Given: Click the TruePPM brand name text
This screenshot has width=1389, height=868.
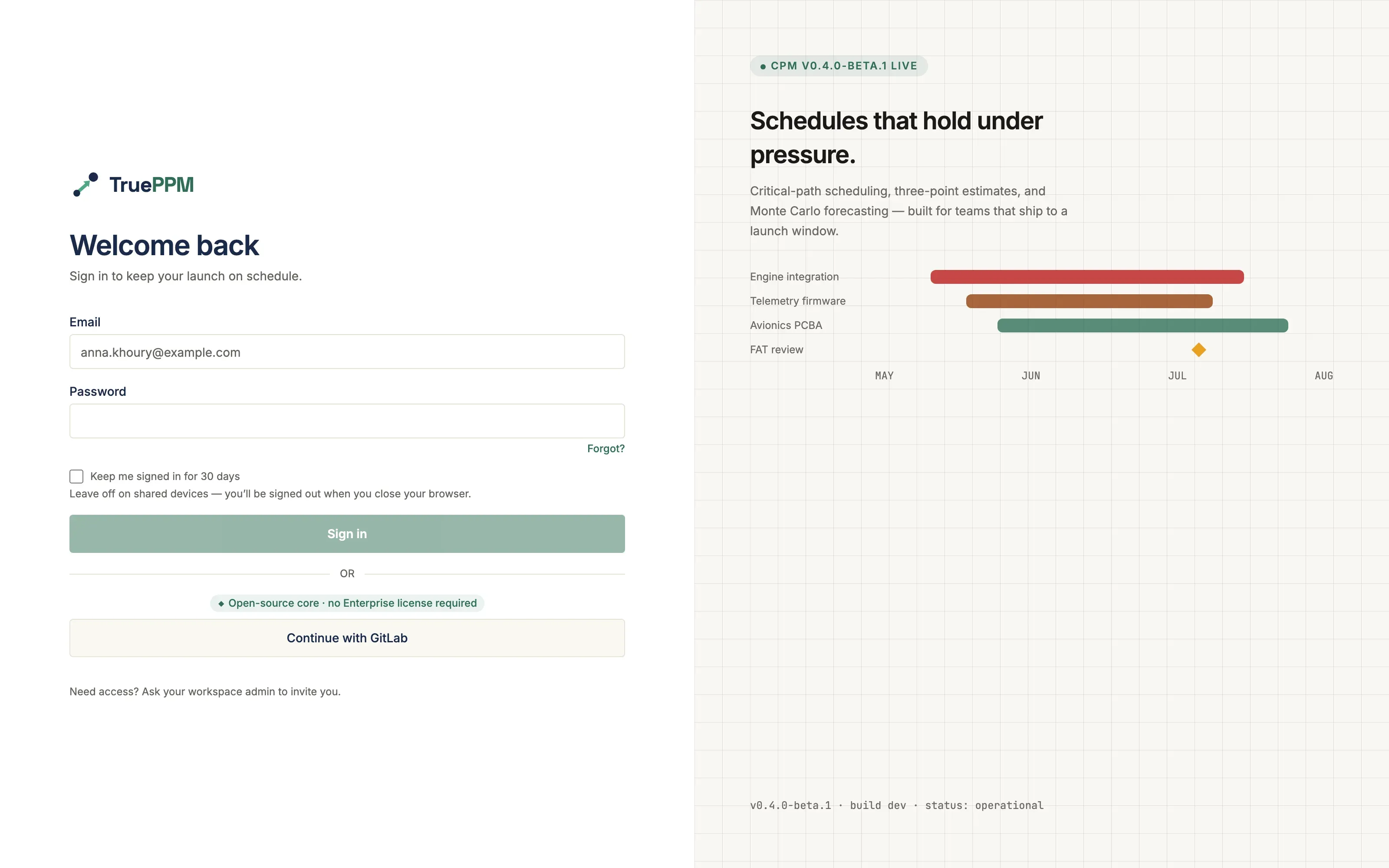Looking at the screenshot, I should (151, 185).
